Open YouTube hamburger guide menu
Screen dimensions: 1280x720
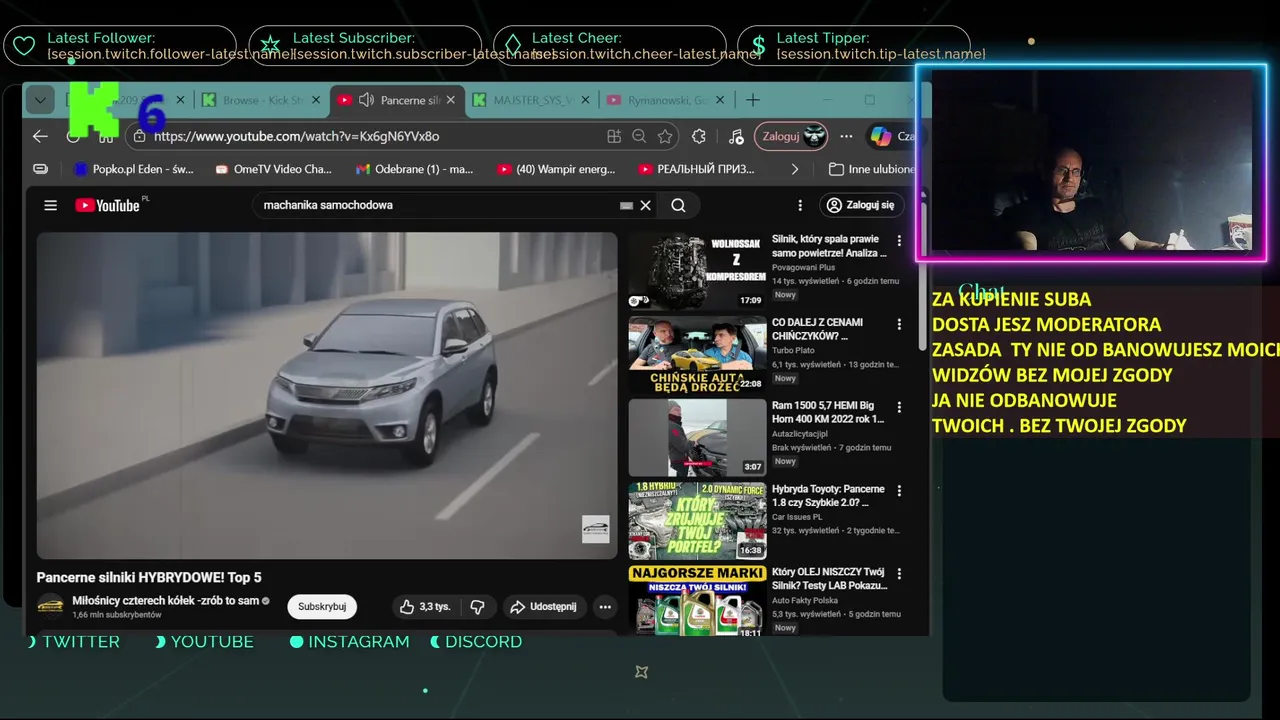click(x=50, y=205)
